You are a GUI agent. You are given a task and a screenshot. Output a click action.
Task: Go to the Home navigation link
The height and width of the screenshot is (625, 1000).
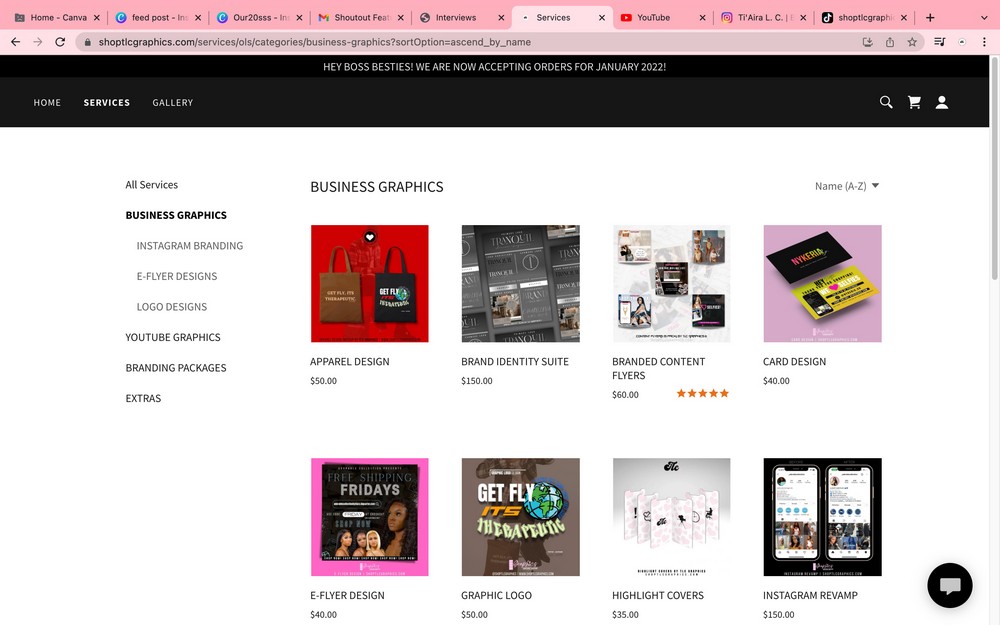[x=47, y=102]
